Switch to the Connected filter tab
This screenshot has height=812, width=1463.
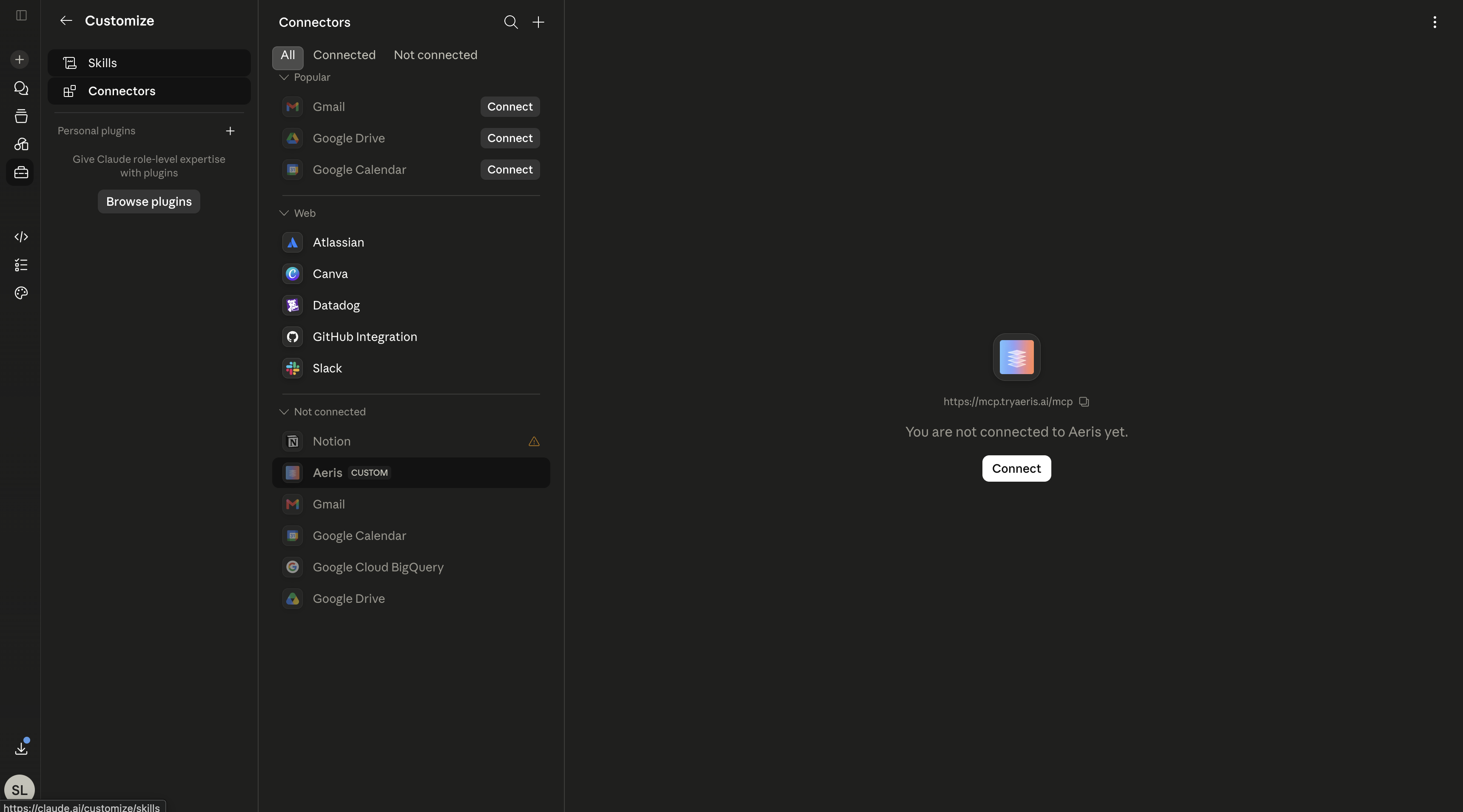click(x=344, y=55)
